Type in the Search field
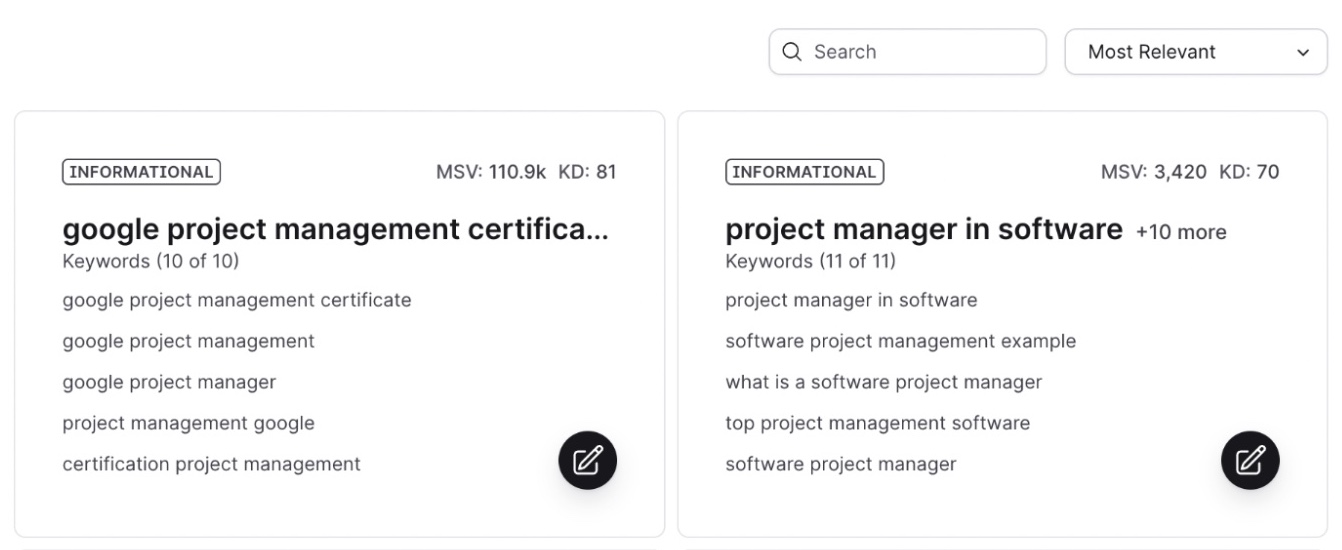The image size is (1342, 550). [920, 52]
